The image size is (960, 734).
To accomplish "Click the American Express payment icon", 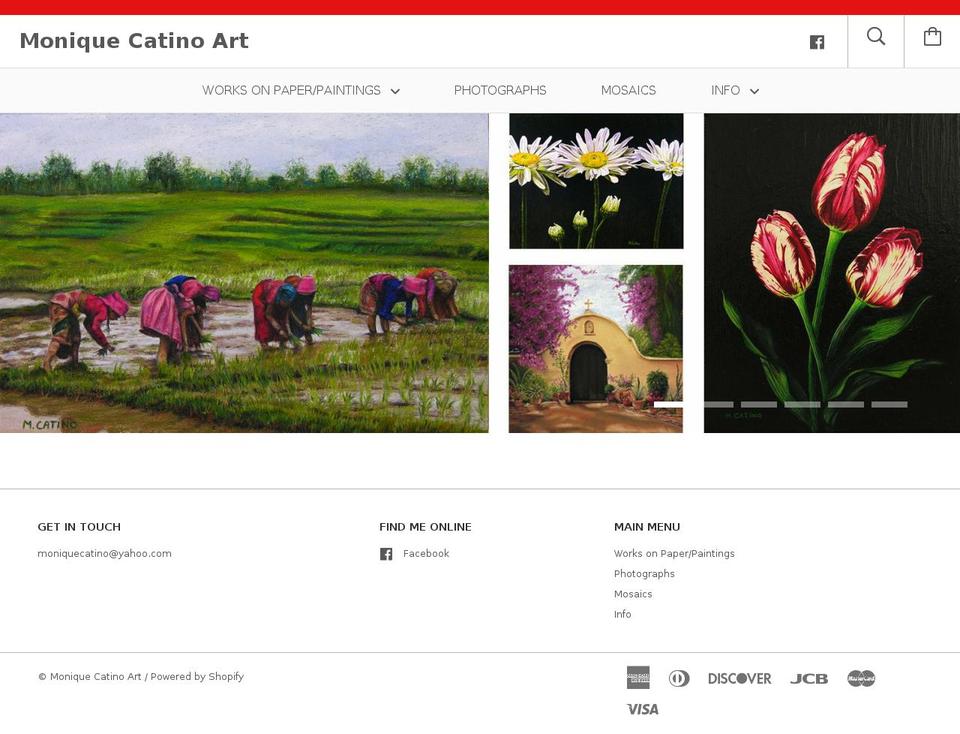I will pyautogui.click(x=639, y=678).
